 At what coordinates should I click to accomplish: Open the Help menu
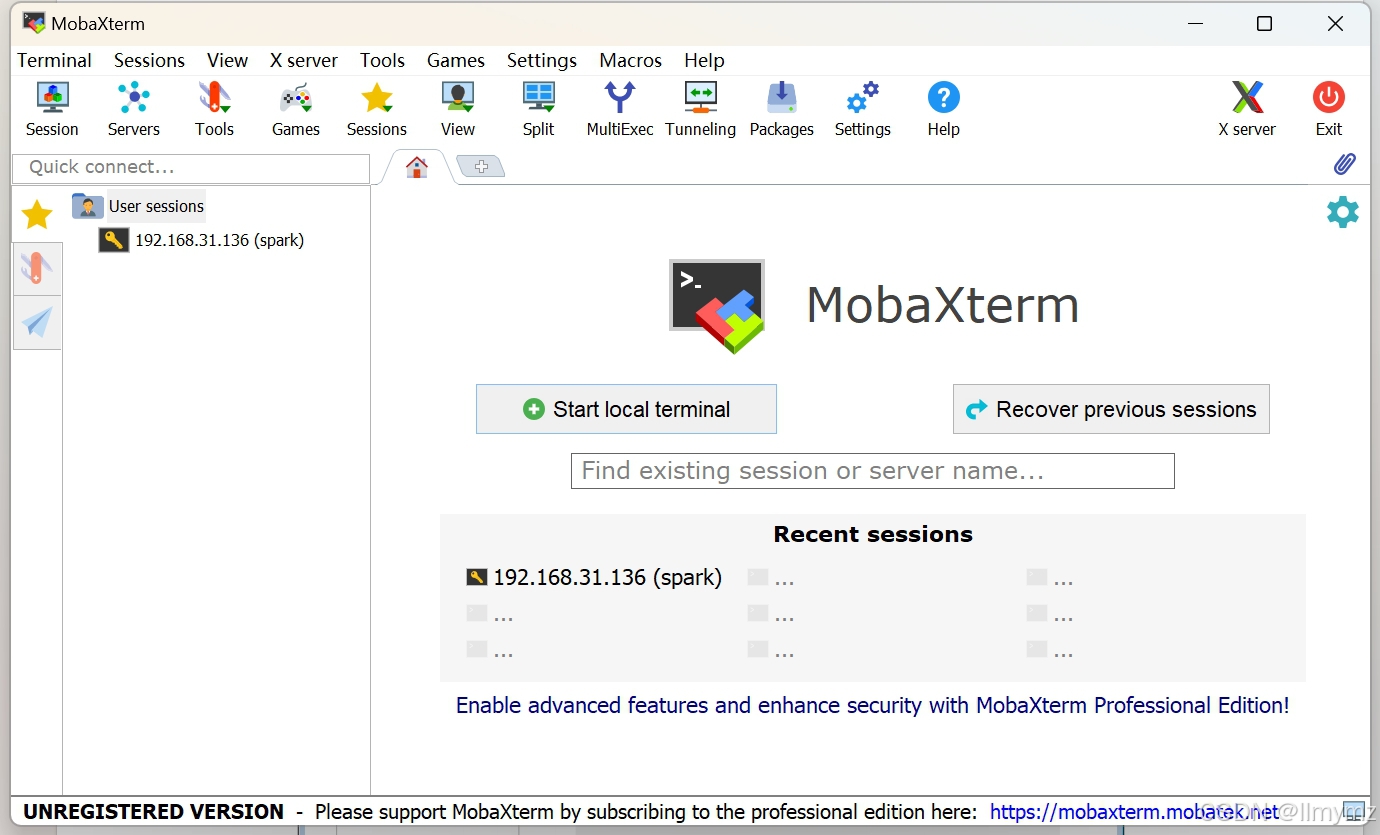704,60
